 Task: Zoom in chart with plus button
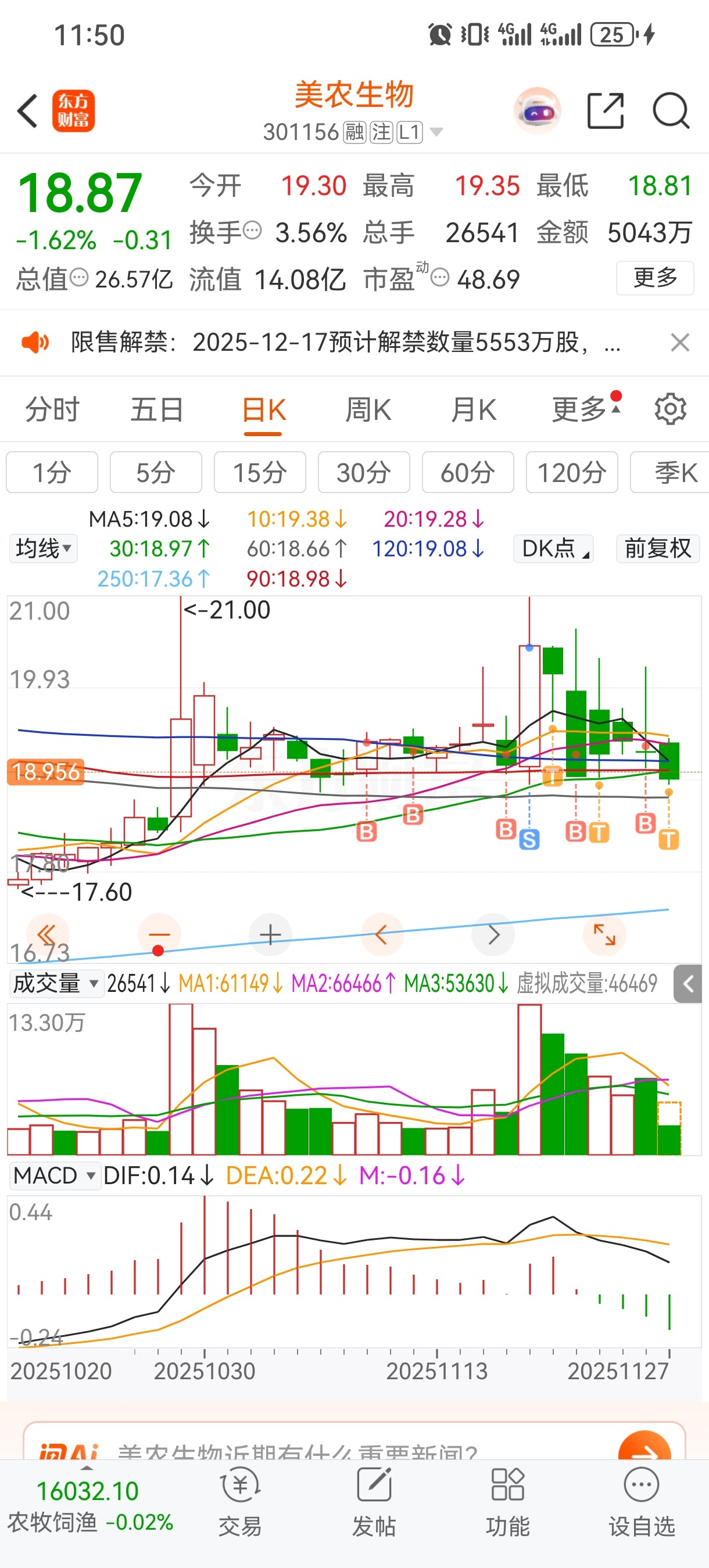pyautogui.click(x=270, y=934)
